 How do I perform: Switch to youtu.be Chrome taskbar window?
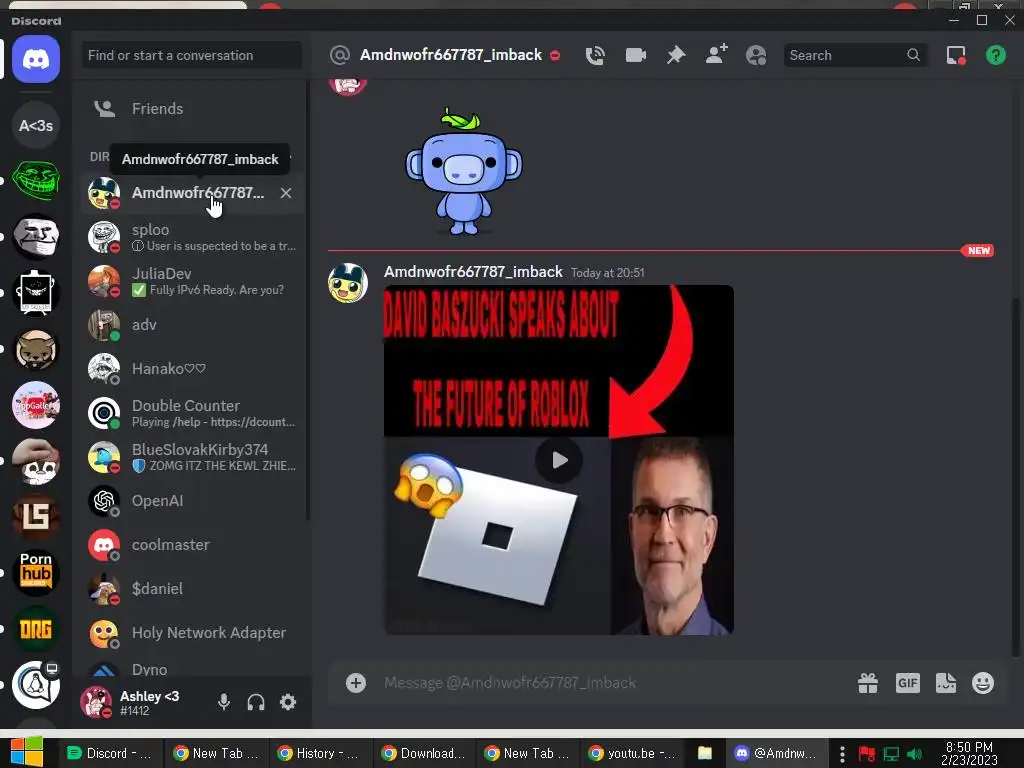pos(632,753)
